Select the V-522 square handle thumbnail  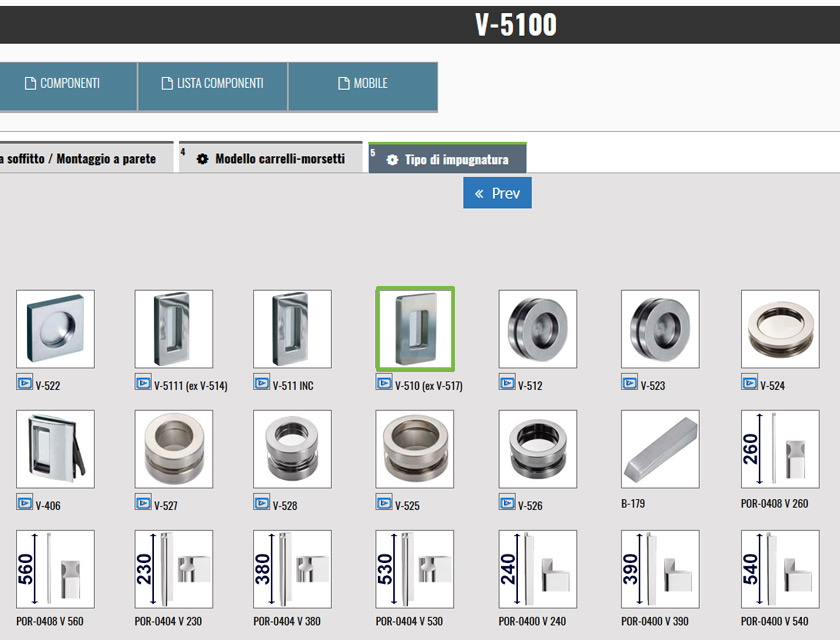(x=55, y=329)
